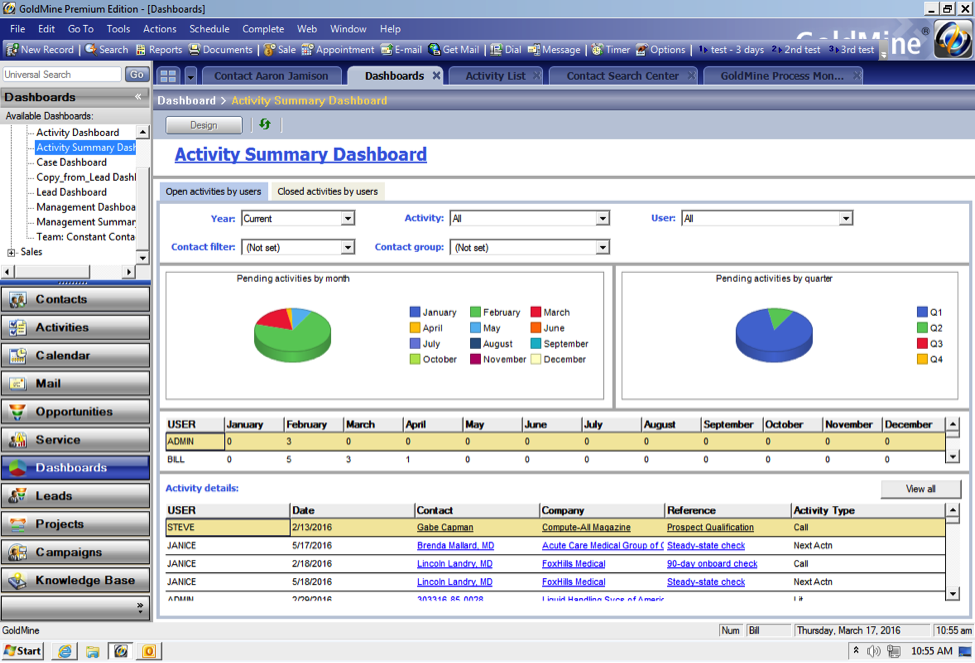
Task: Select the BILL row in user table
Action: click(555, 460)
